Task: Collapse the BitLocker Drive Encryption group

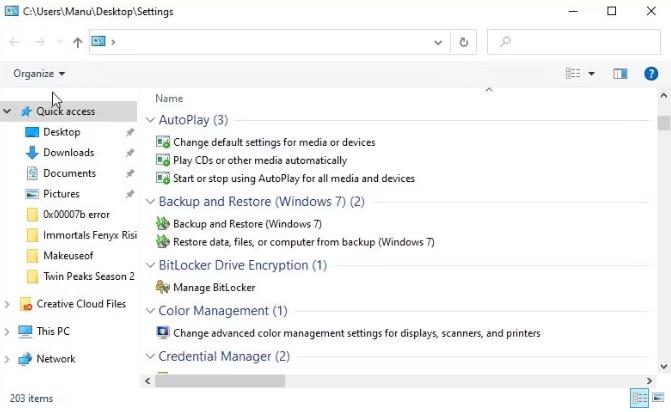Action: click(150, 265)
